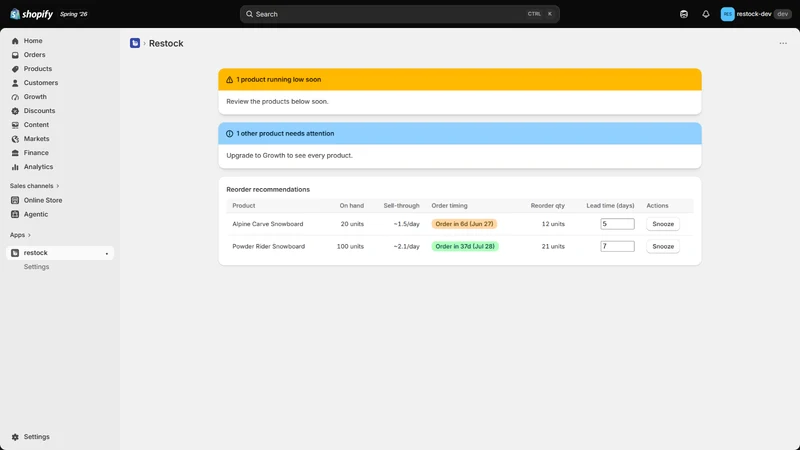The image size is (800, 450).
Task: Click Powder Rider Snowboard row name
Action: click(x=268, y=246)
